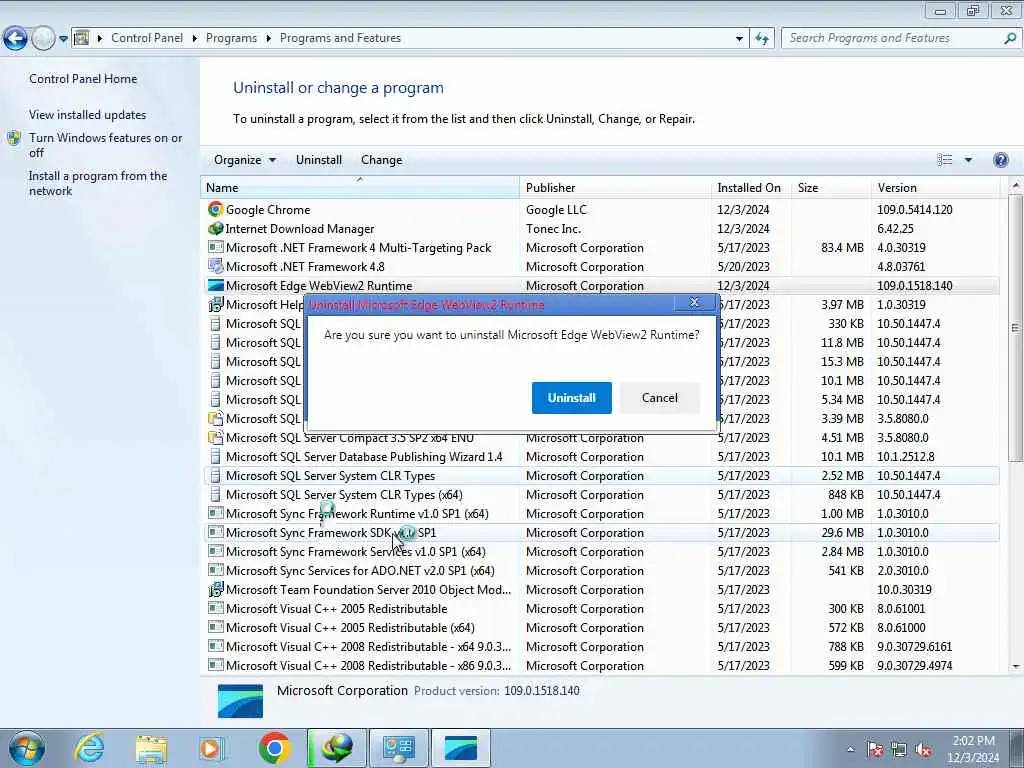This screenshot has height=768, width=1024.
Task: Switch to Control Panel taskbar icon
Action: click(x=398, y=748)
